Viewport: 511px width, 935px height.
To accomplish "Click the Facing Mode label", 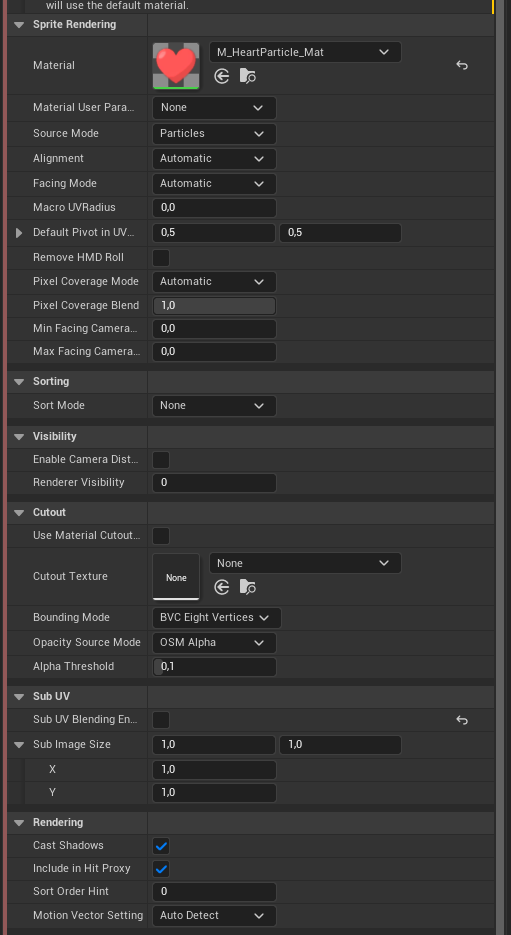I will pos(64,184).
